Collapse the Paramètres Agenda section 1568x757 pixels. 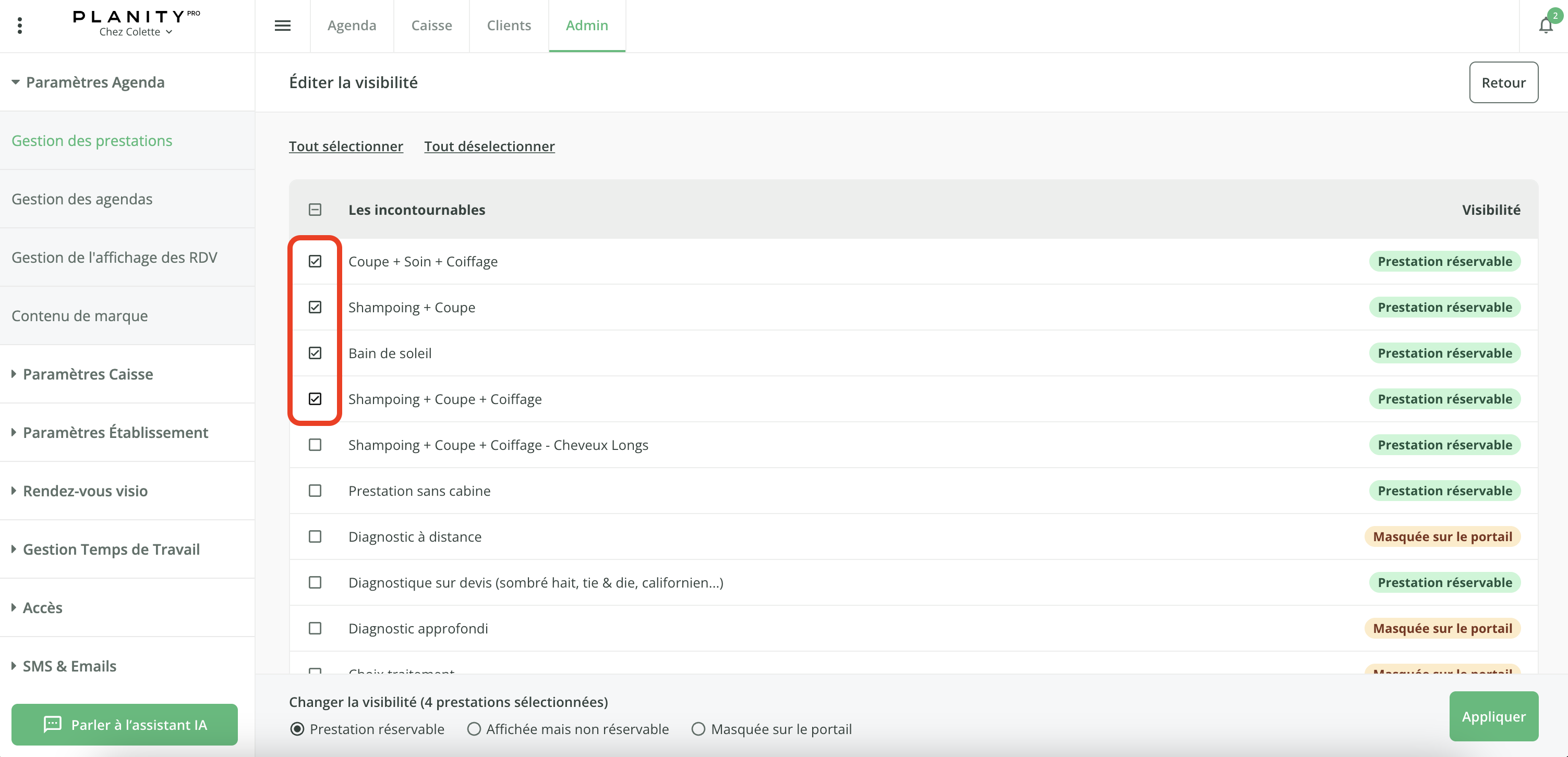95,82
